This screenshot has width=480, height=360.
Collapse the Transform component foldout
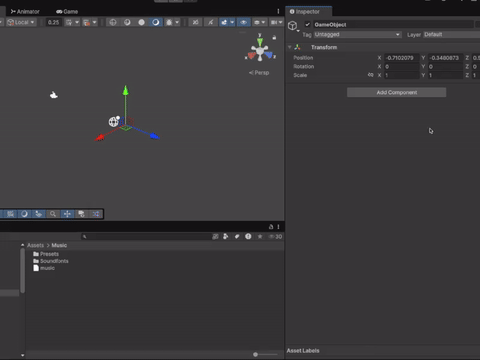pyautogui.click(x=290, y=47)
